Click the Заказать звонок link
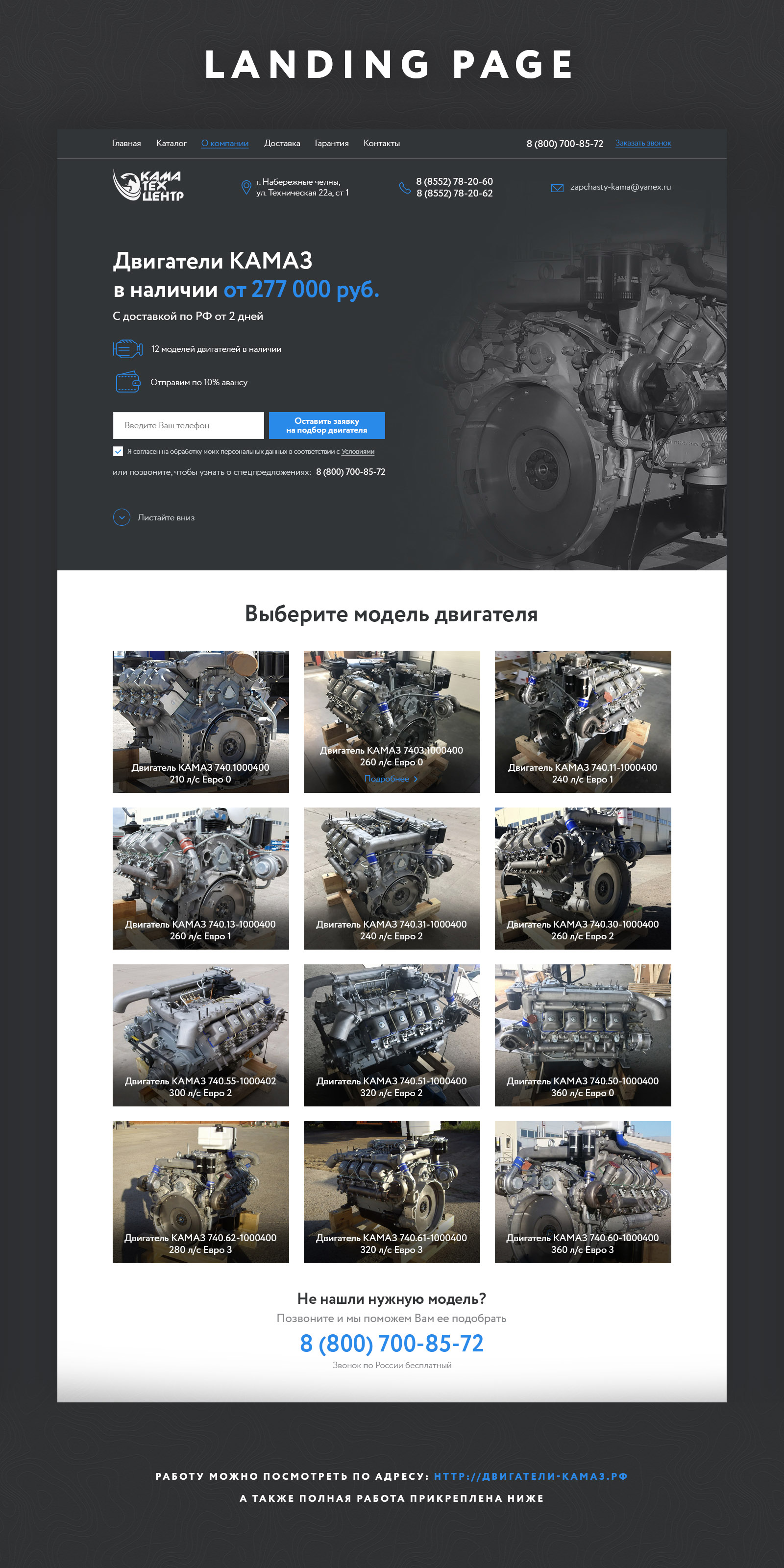This screenshot has height=1568, width=784. 643,144
